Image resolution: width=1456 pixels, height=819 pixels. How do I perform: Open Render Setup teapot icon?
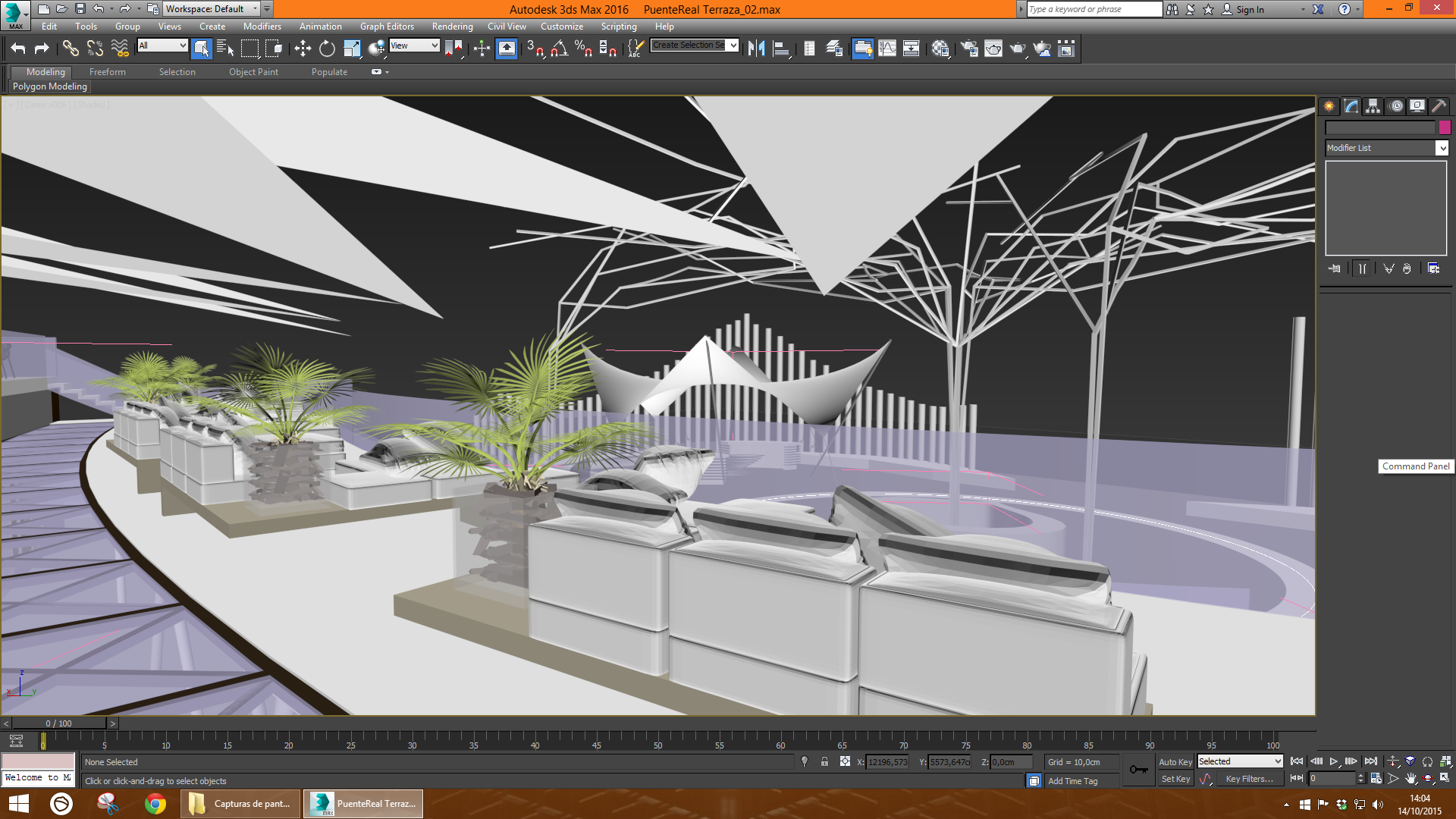(x=968, y=49)
